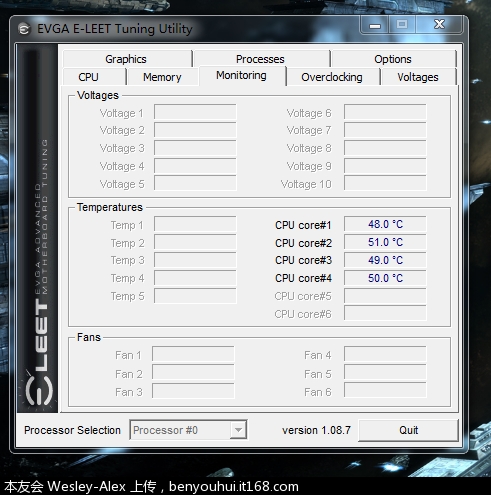The width and height of the screenshot is (491, 495).
Task: Select the Monitoring tab
Action: (242, 76)
